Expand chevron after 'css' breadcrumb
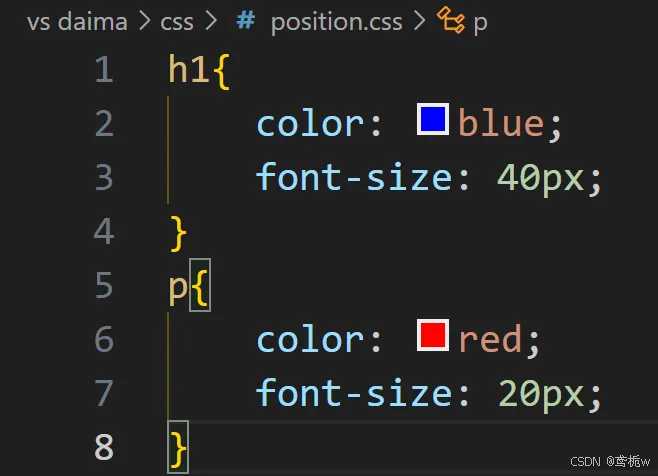The image size is (658, 476). (211, 21)
